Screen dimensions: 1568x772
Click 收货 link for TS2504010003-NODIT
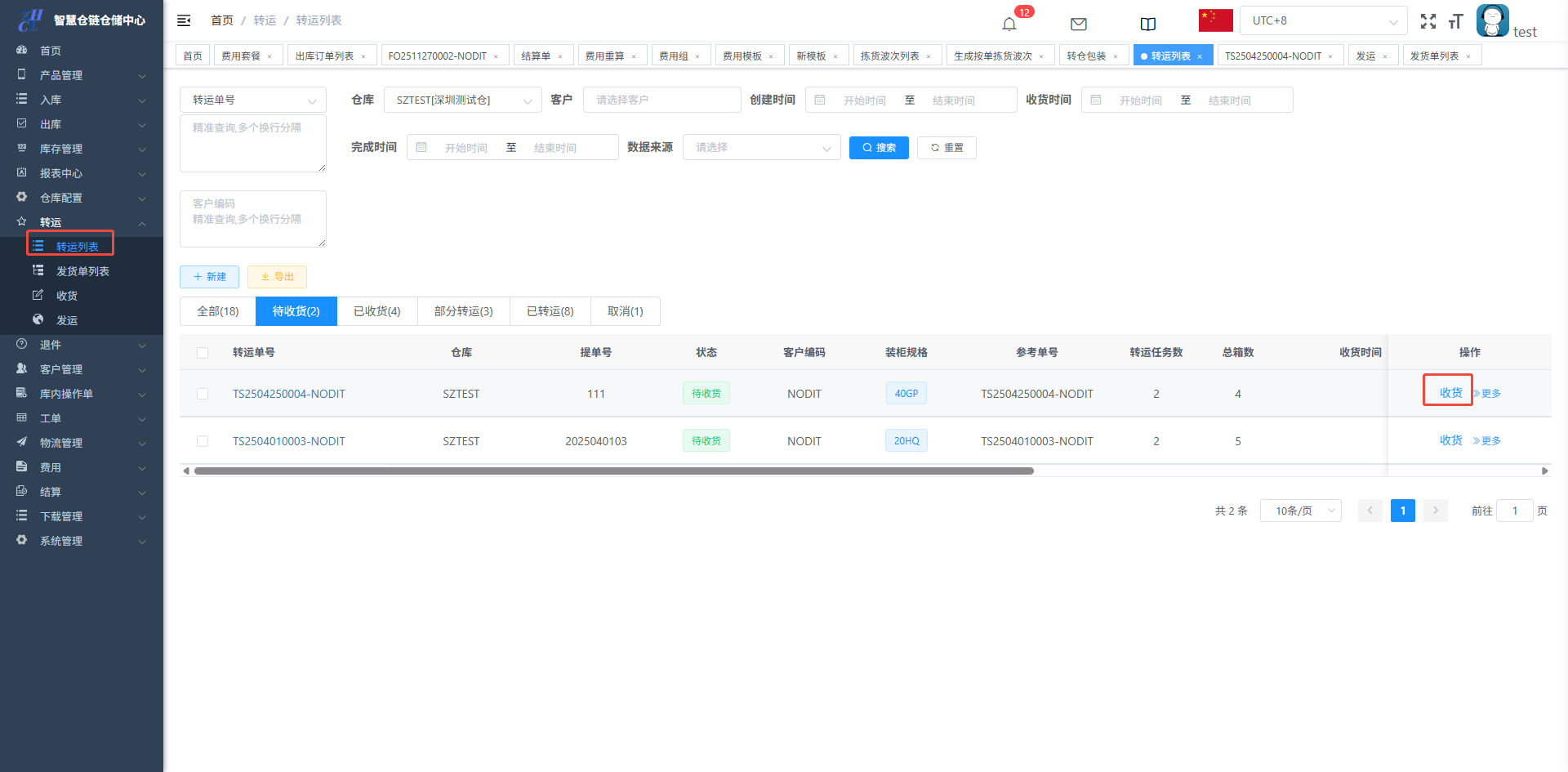pos(1450,440)
